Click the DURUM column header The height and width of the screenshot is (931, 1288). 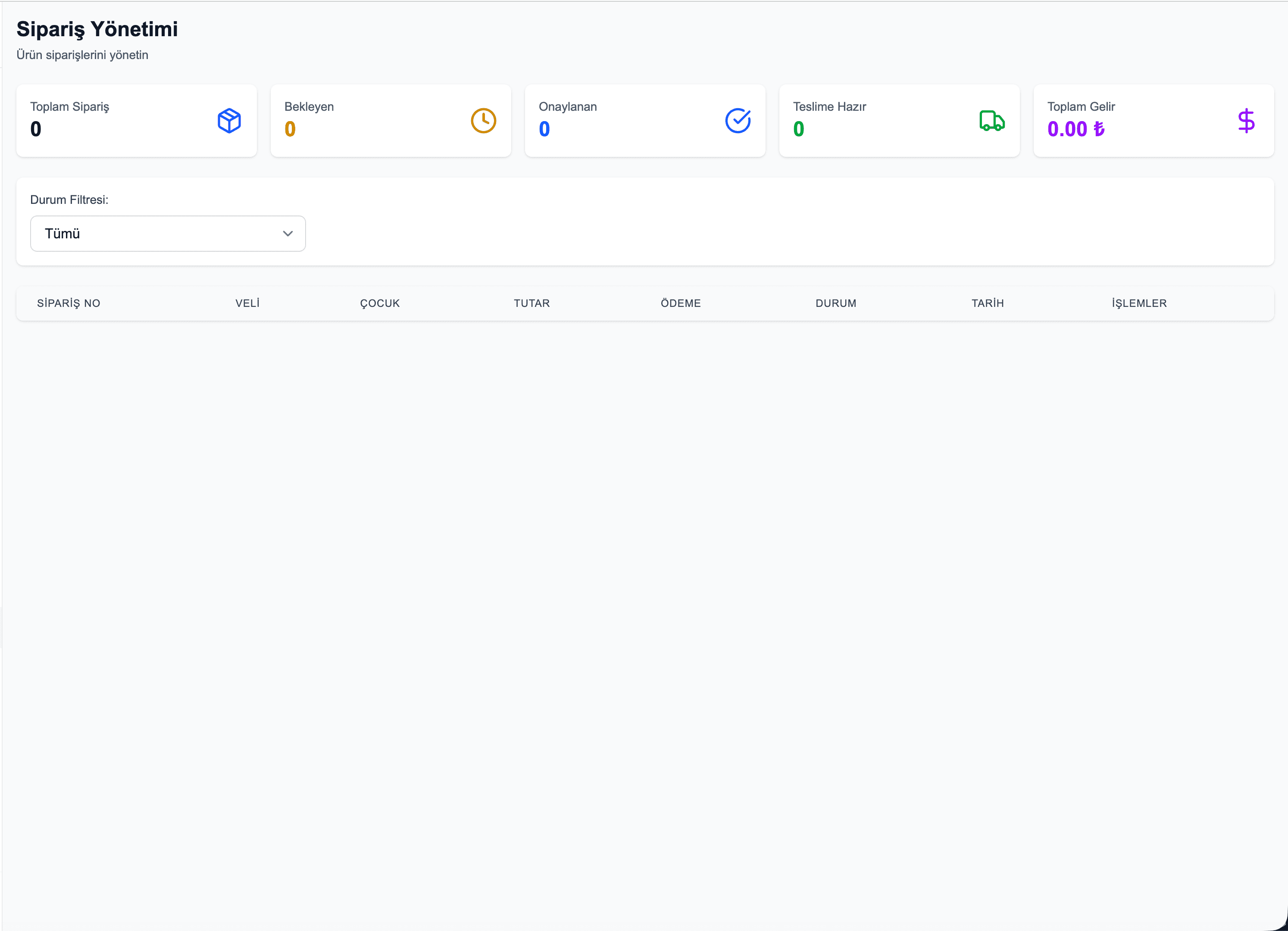tap(836, 303)
